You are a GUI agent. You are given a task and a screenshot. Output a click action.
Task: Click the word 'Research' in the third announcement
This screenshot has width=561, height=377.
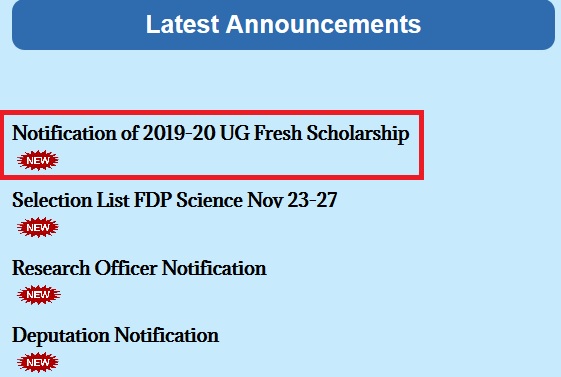coord(51,268)
